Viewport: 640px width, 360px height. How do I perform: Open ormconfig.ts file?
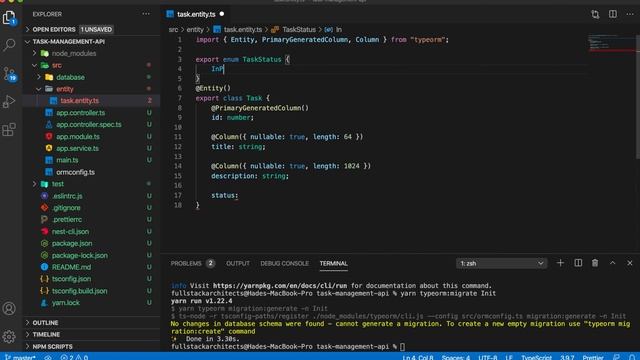coord(75,172)
